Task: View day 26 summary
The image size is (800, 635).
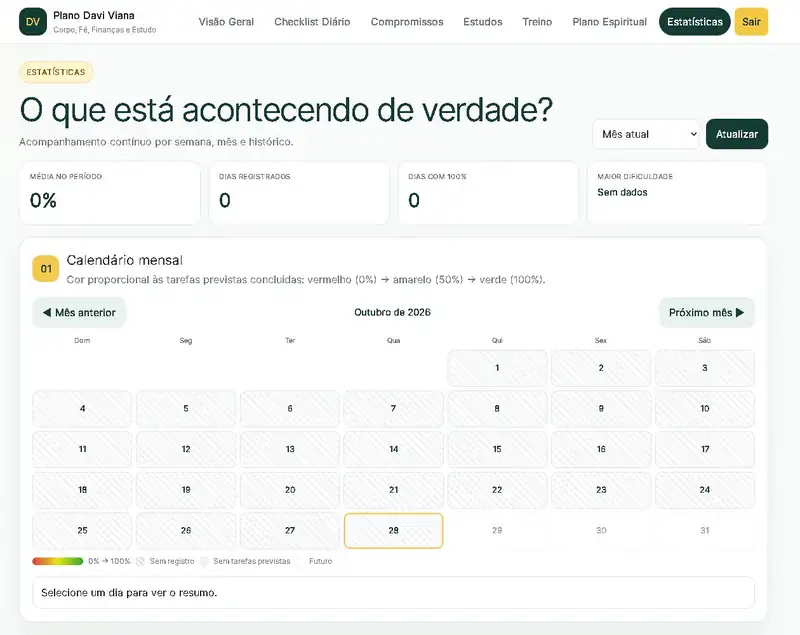Action: 186,530
